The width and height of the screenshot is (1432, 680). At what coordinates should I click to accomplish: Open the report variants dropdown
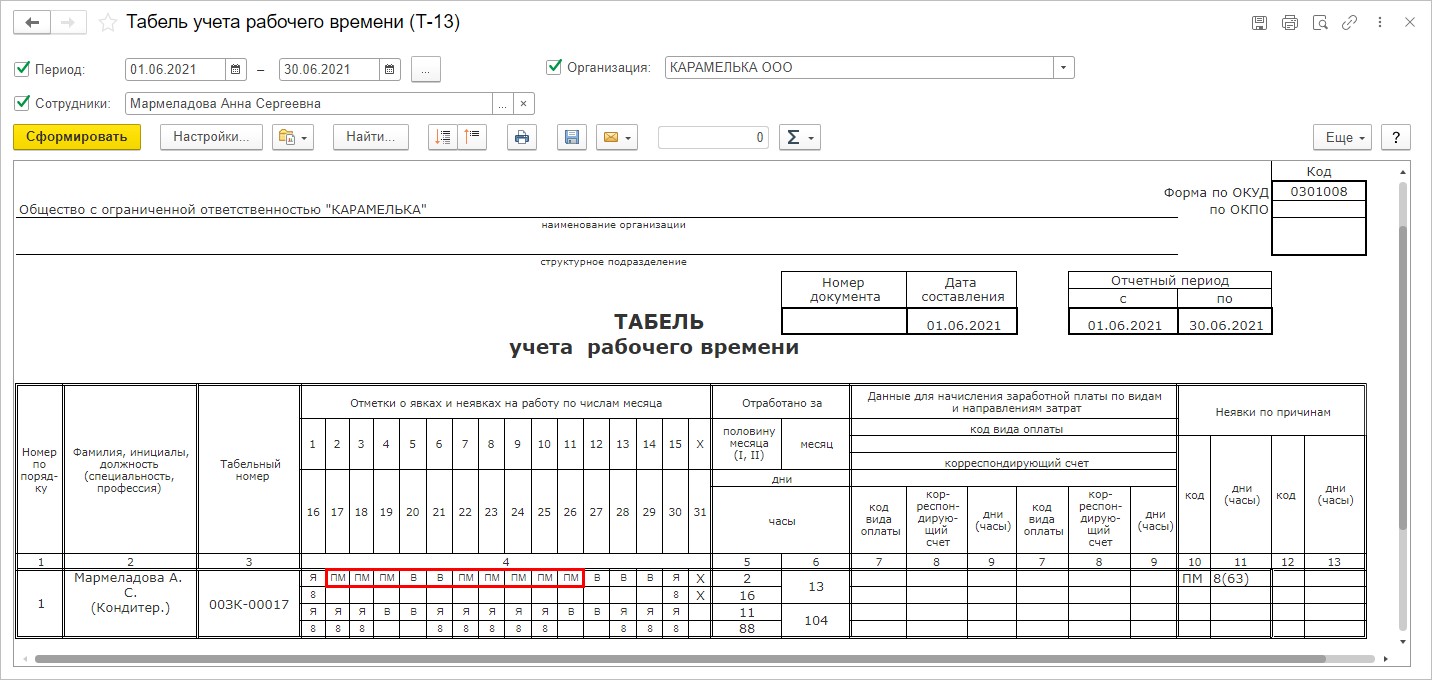tap(293, 138)
